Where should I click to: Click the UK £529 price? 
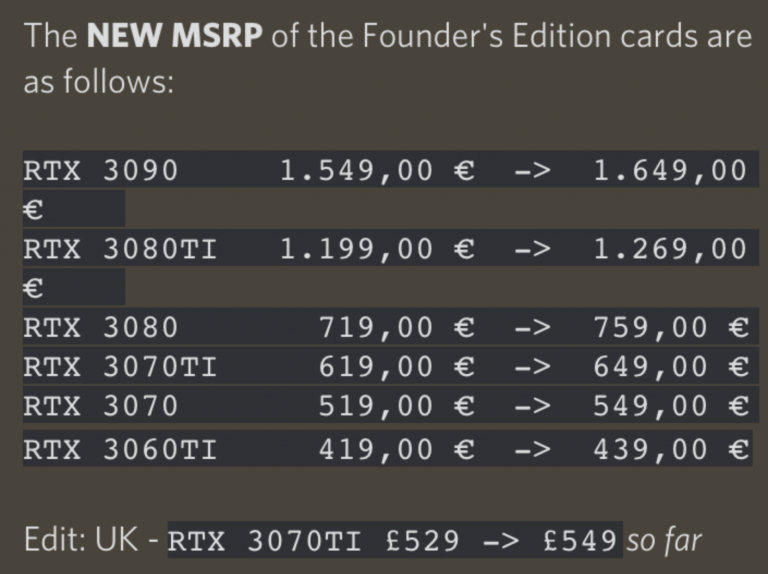(422, 541)
